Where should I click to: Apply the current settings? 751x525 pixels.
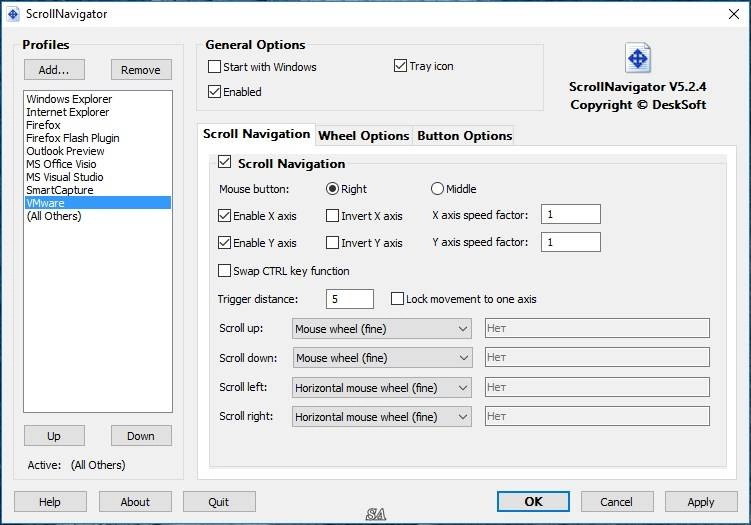pos(701,502)
